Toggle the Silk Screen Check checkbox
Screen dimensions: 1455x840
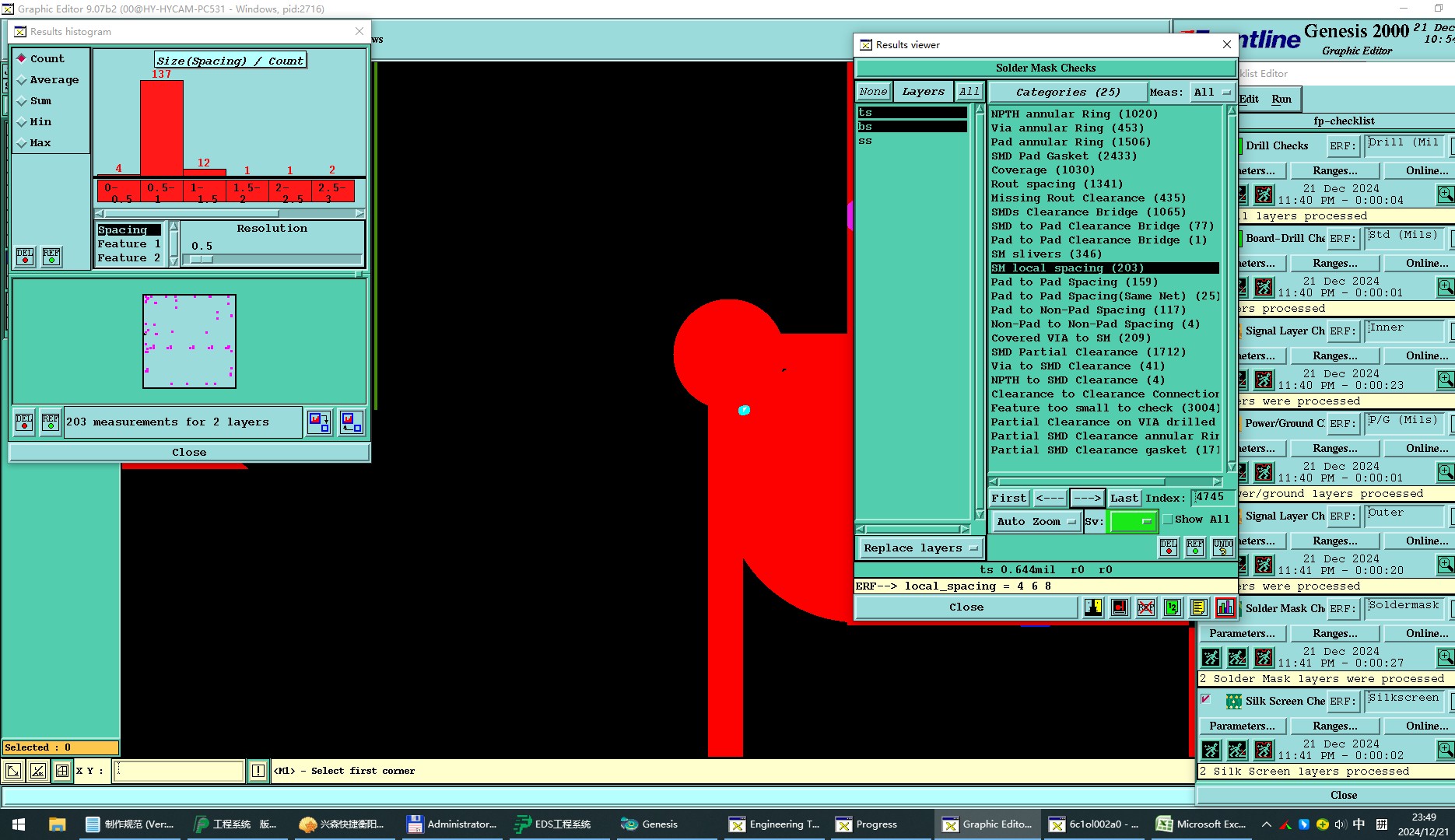pos(1206,699)
